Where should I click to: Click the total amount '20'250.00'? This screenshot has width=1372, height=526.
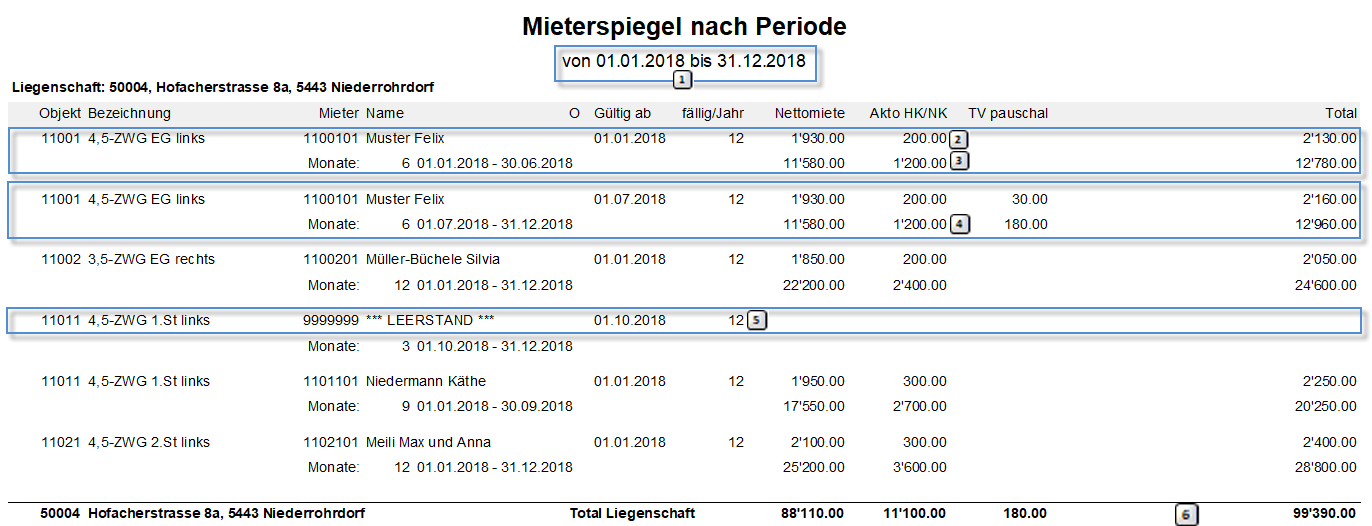[x=1326, y=407]
